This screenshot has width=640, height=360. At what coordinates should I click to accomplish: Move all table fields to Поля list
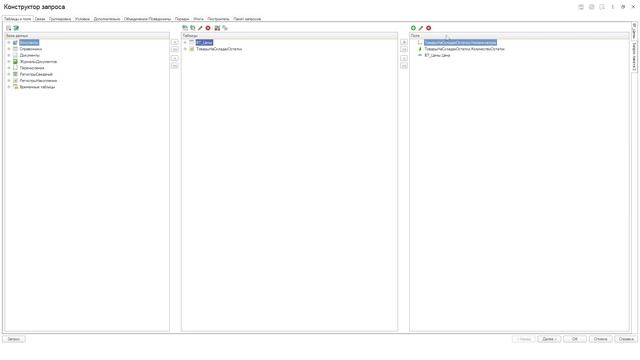(x=404, y=49)
